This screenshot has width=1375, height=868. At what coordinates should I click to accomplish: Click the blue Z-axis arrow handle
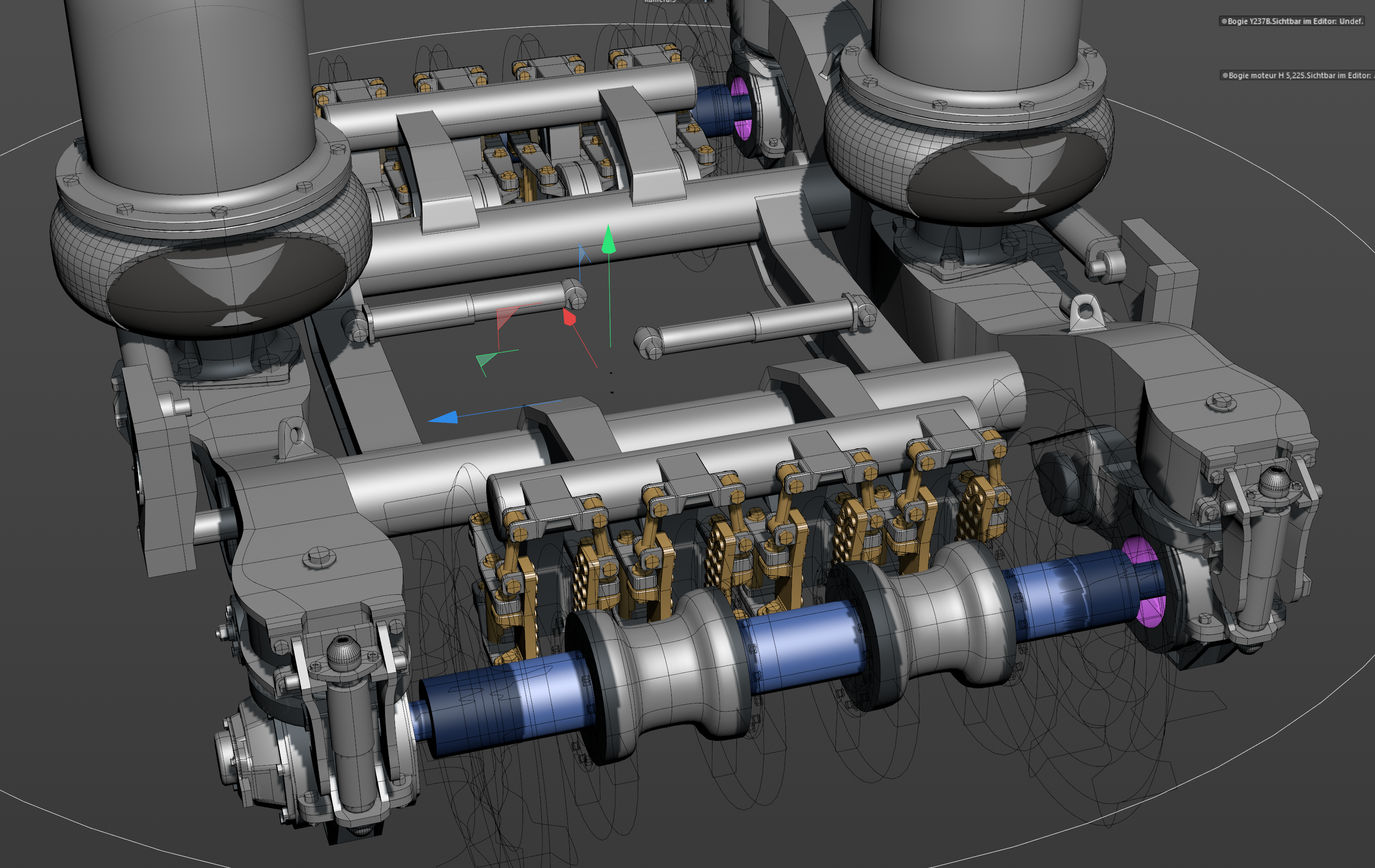(443, 418)
